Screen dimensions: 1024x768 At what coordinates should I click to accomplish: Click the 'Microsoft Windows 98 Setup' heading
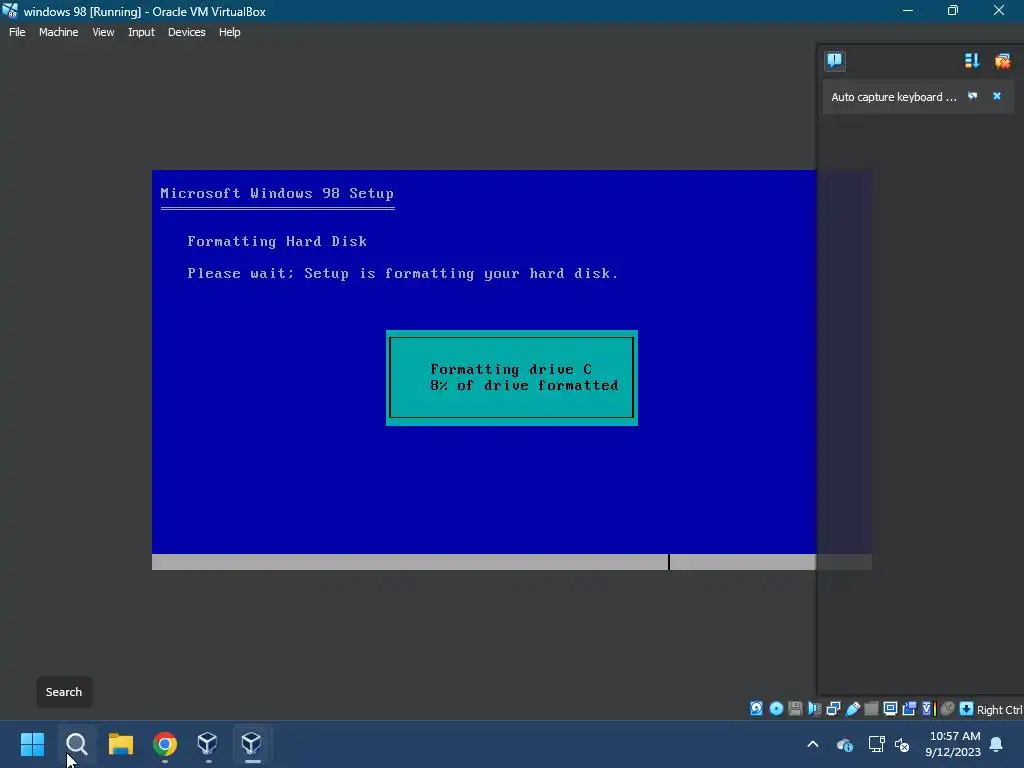(x=277, y=193)
